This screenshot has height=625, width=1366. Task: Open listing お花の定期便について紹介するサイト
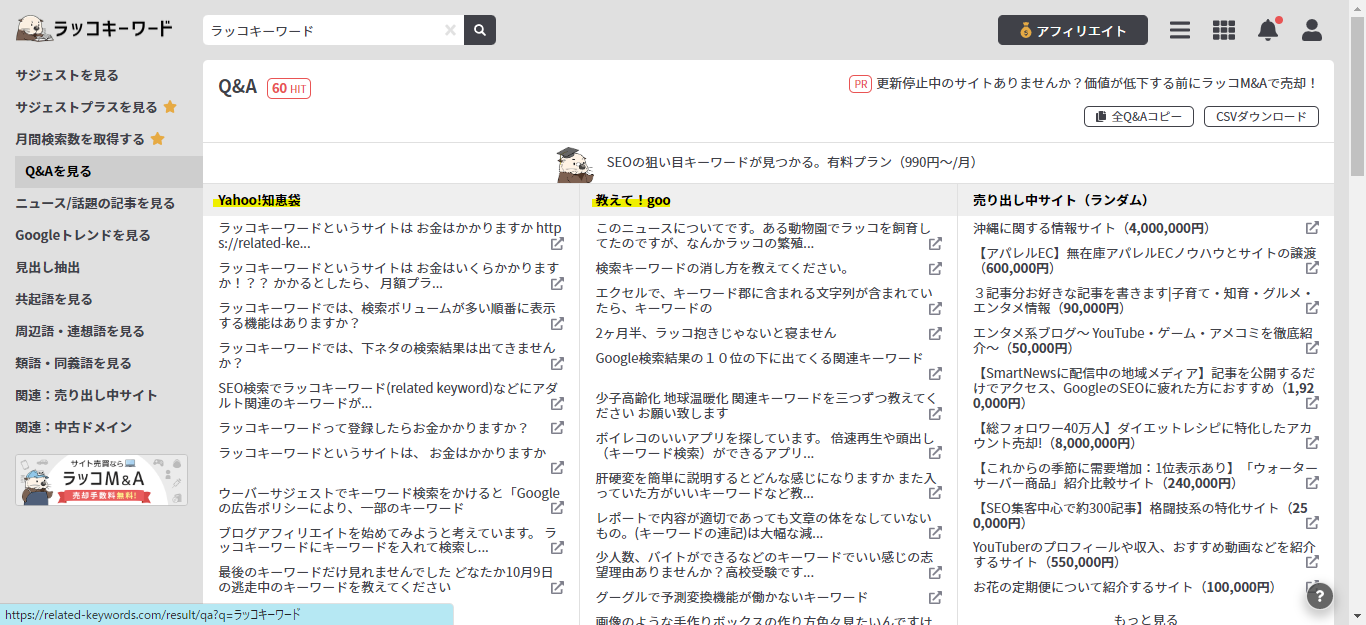pyautogui.click(x=1126, y=587)
